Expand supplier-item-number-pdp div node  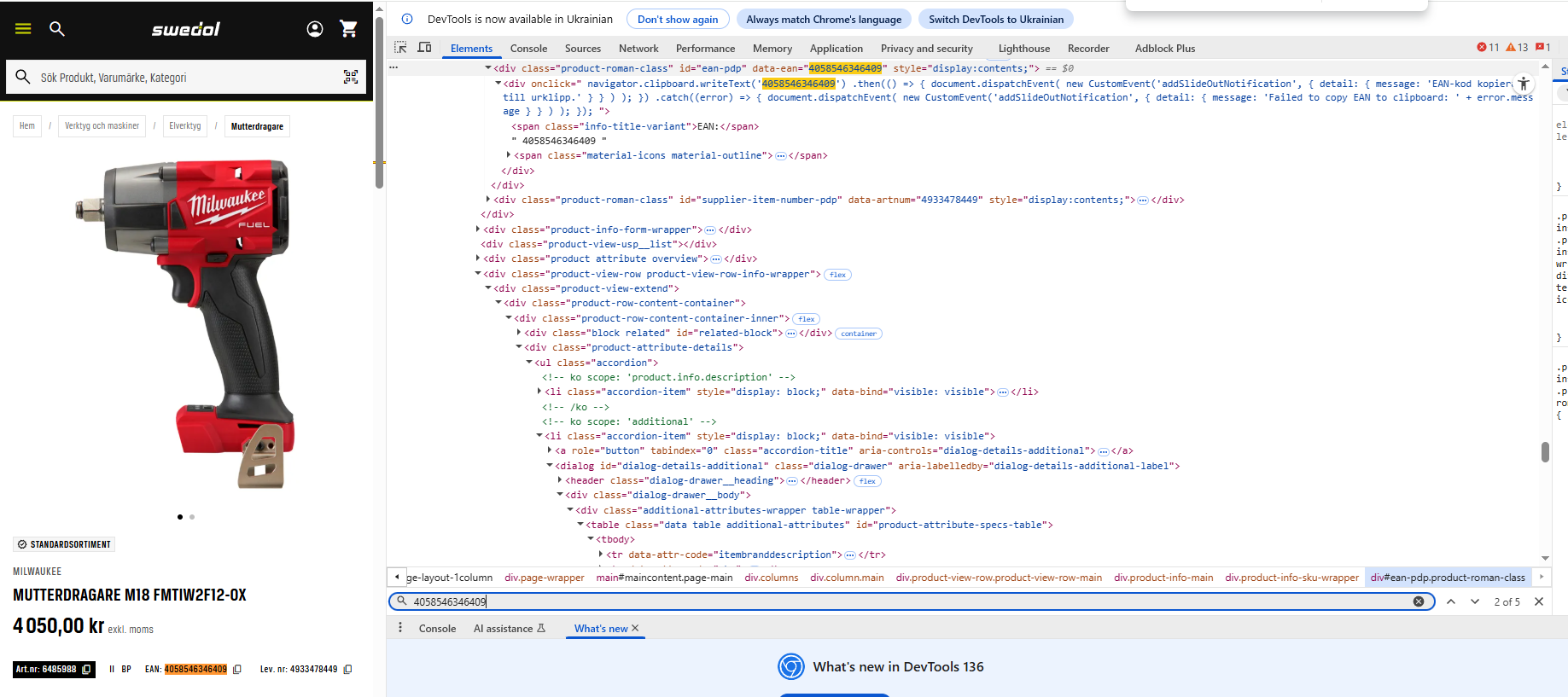click(x=488, y=200)
